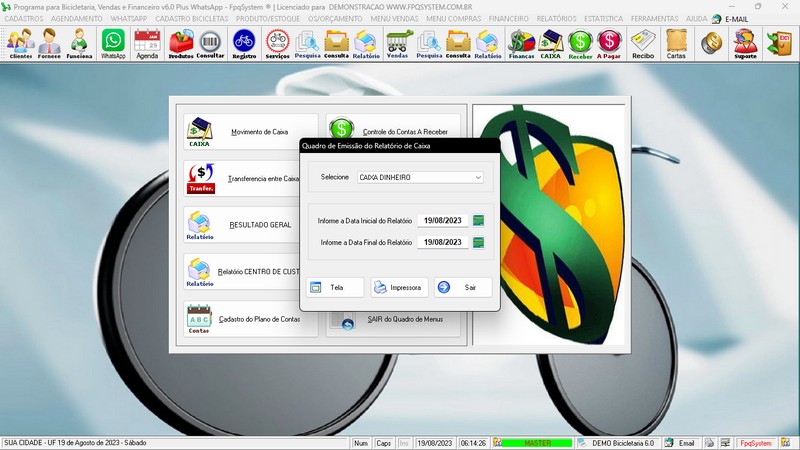Open the bicycle Registro icon
This screenshot has height=450, width=800.
pyautogui.click(x=244, y=43)
